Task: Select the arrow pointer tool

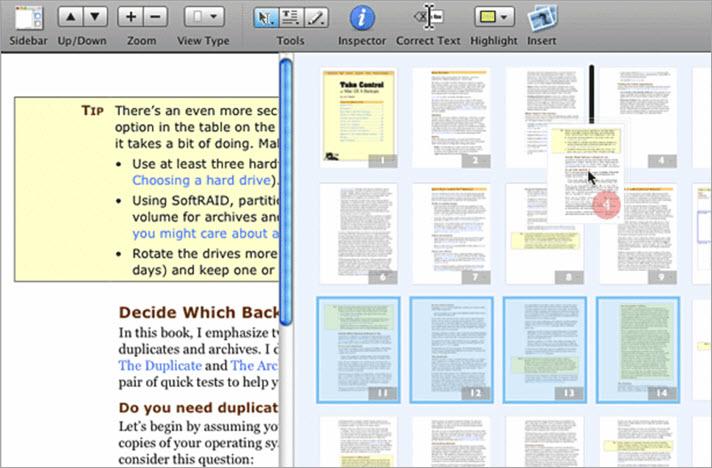Action: 264,18
